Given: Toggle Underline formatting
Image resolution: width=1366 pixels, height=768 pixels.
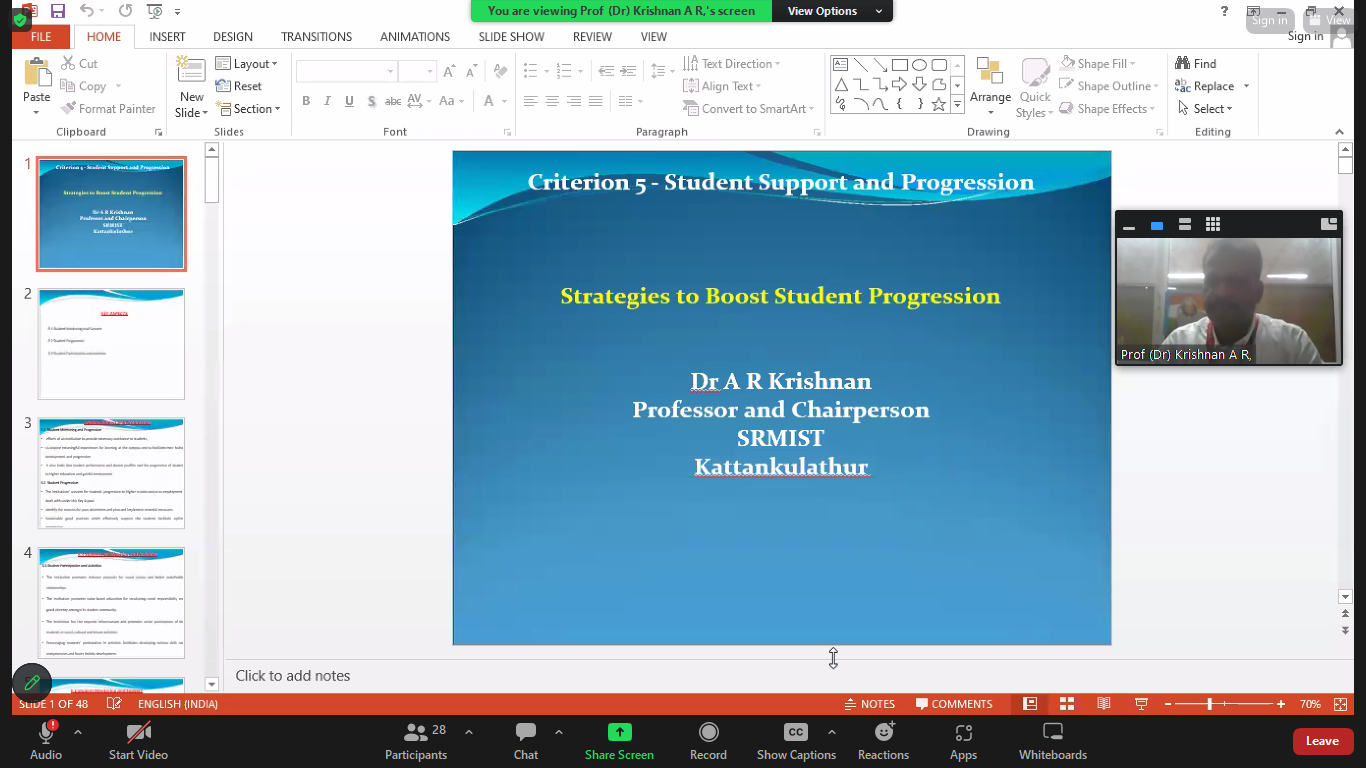Looking at the screenshot, I should (x=349, y=101).
